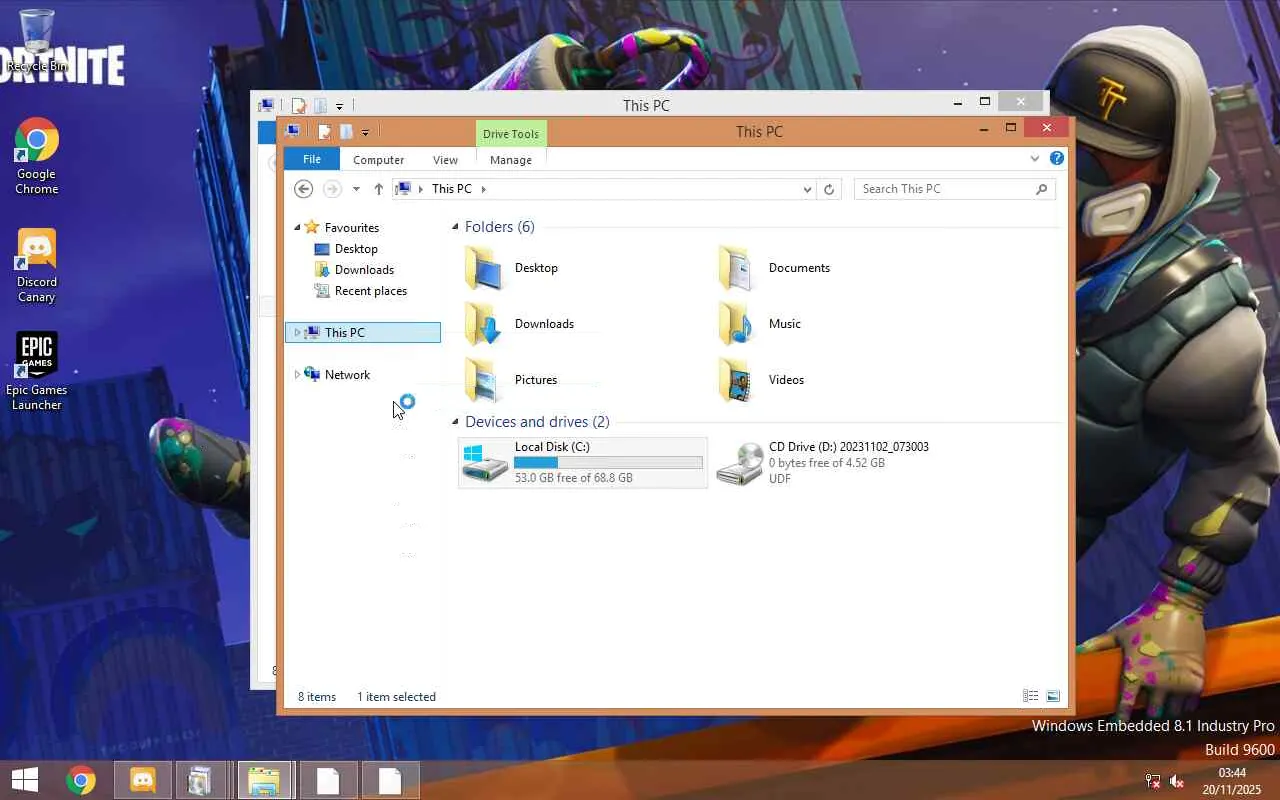
Task: Click the muted volume tray icon
Action: pyautogui.click(x=1178, y=781)
